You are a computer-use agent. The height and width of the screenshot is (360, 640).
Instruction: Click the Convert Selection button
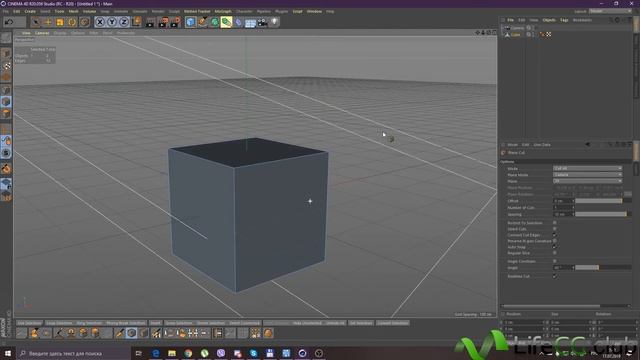point(392,323)
